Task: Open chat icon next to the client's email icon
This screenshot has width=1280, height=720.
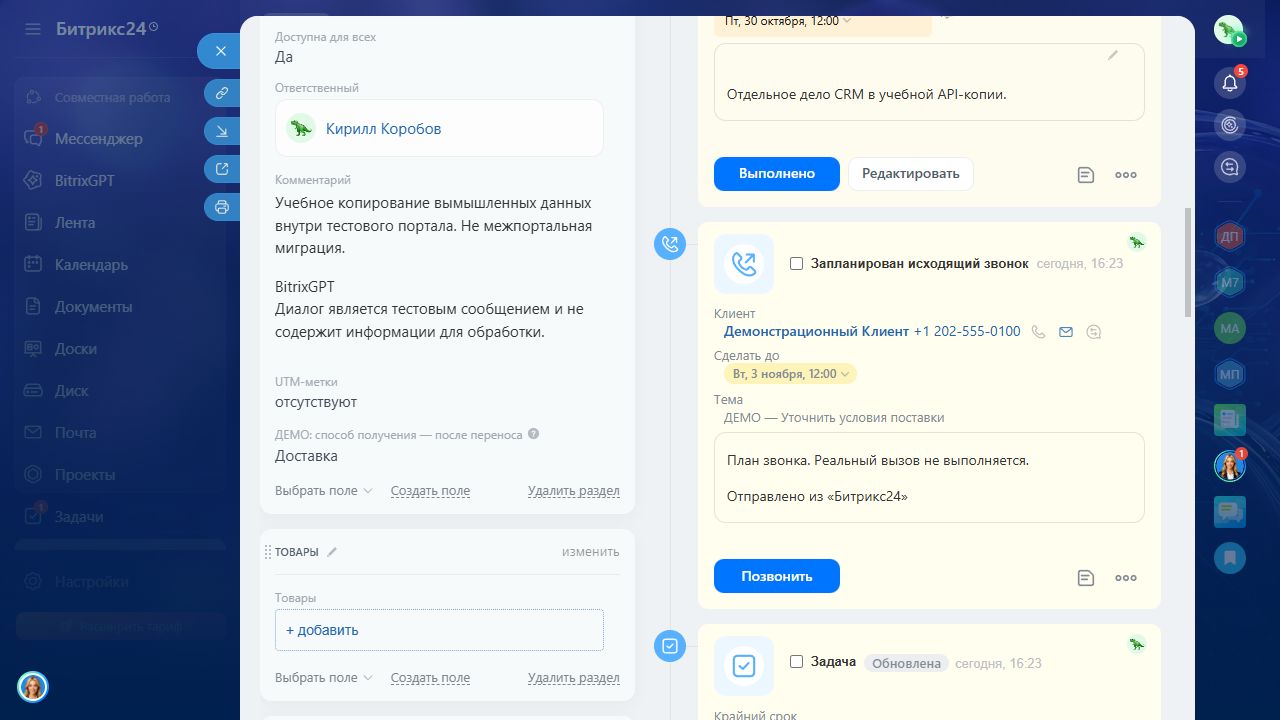Action: [1094, 332]
